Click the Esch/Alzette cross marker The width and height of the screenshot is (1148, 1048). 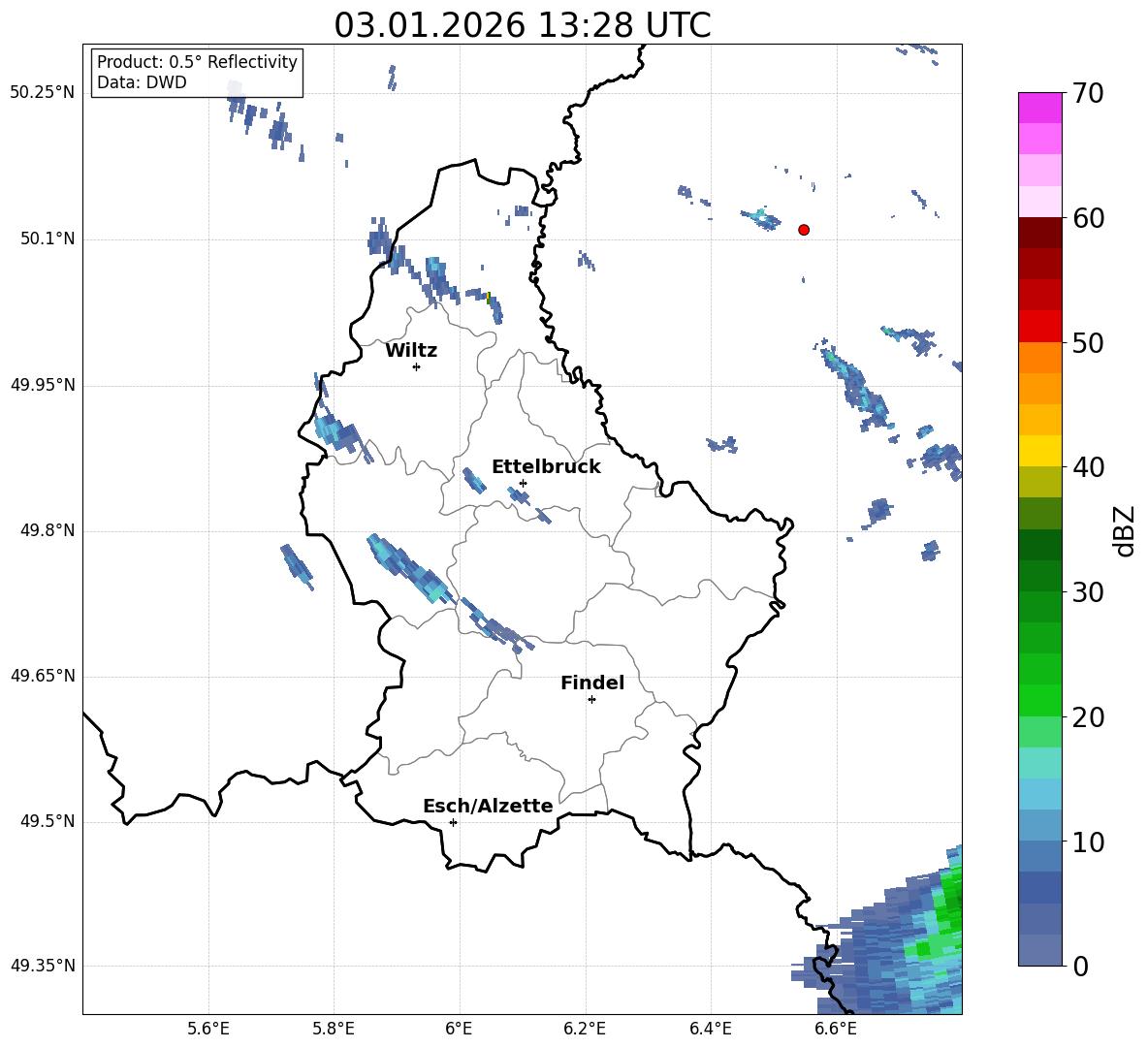point(453,822)
